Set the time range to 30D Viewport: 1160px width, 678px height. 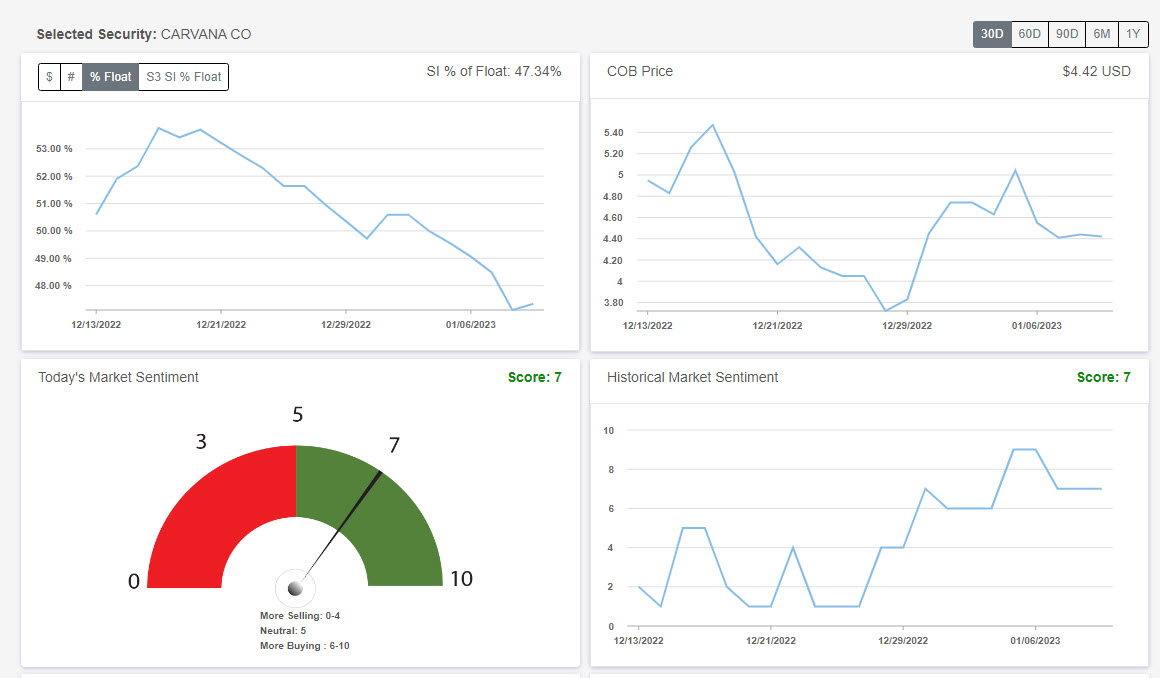992,34
